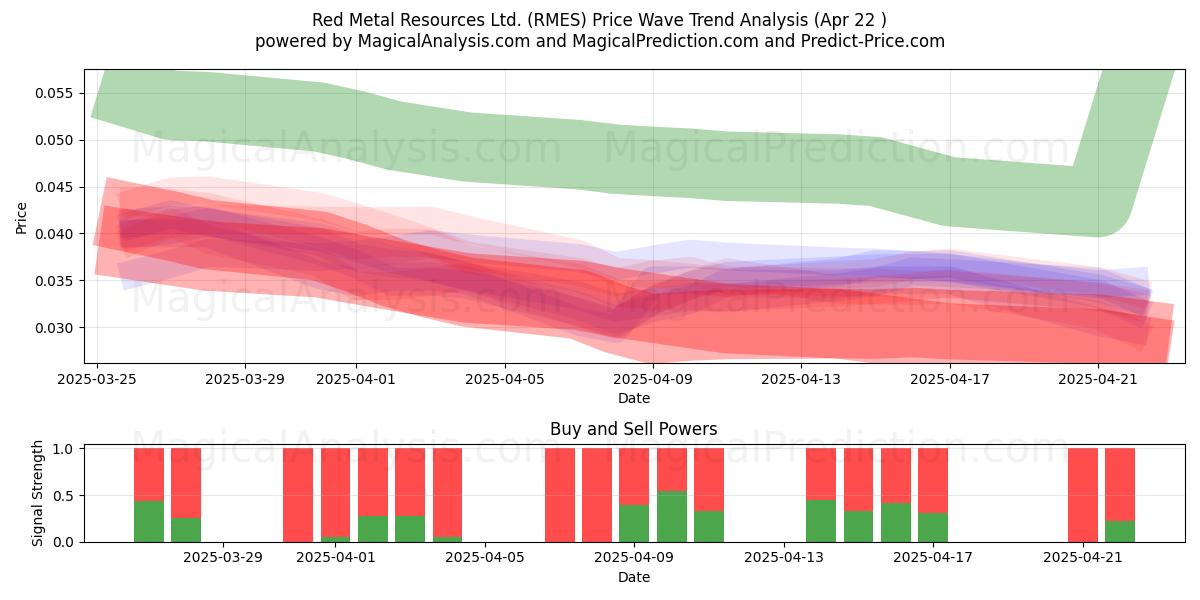The height and width of the screenshot is (600, 1200).
Task: Click the 0.045 price tick label
Action: [x=56, y=187]
